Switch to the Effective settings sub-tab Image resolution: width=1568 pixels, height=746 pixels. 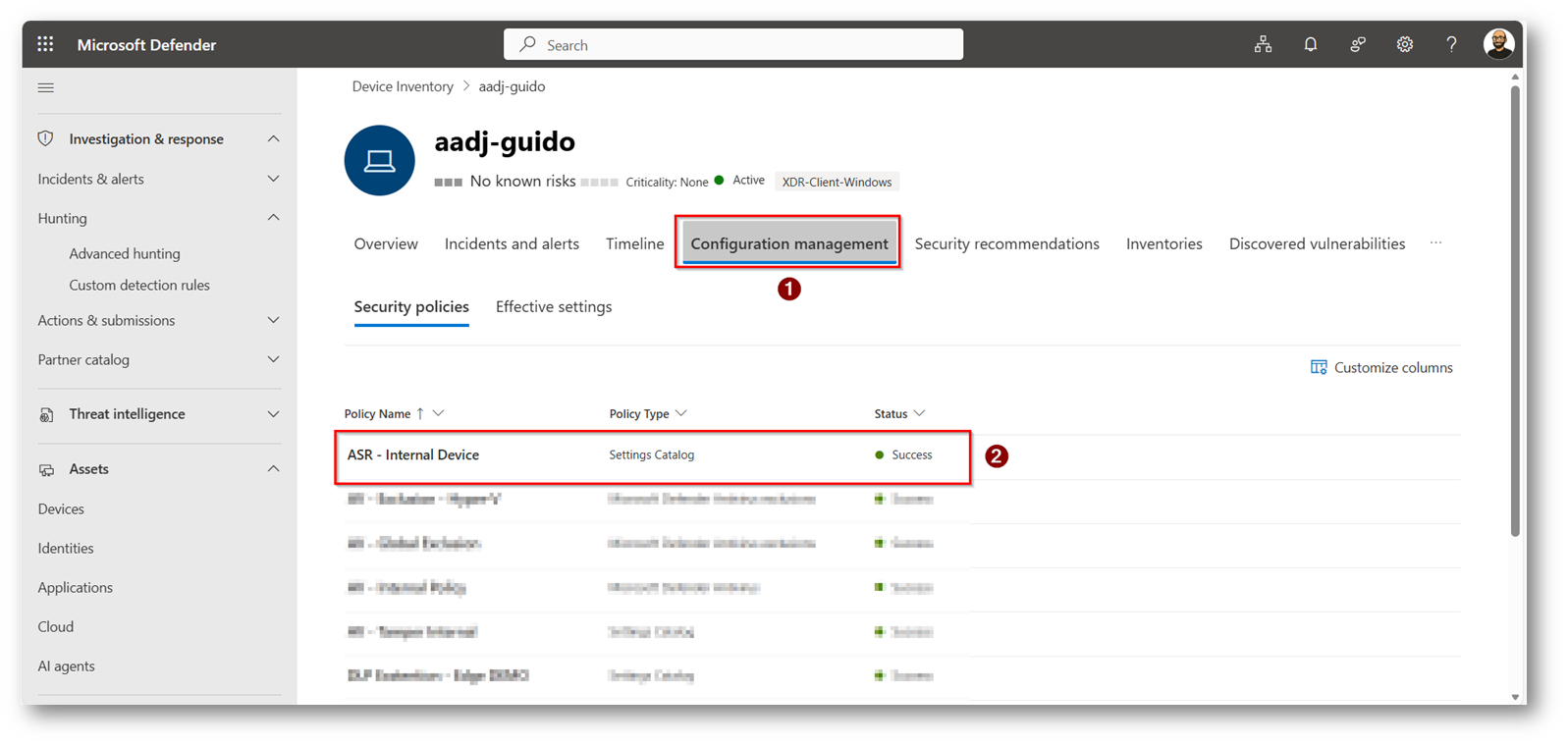(554, 307)
